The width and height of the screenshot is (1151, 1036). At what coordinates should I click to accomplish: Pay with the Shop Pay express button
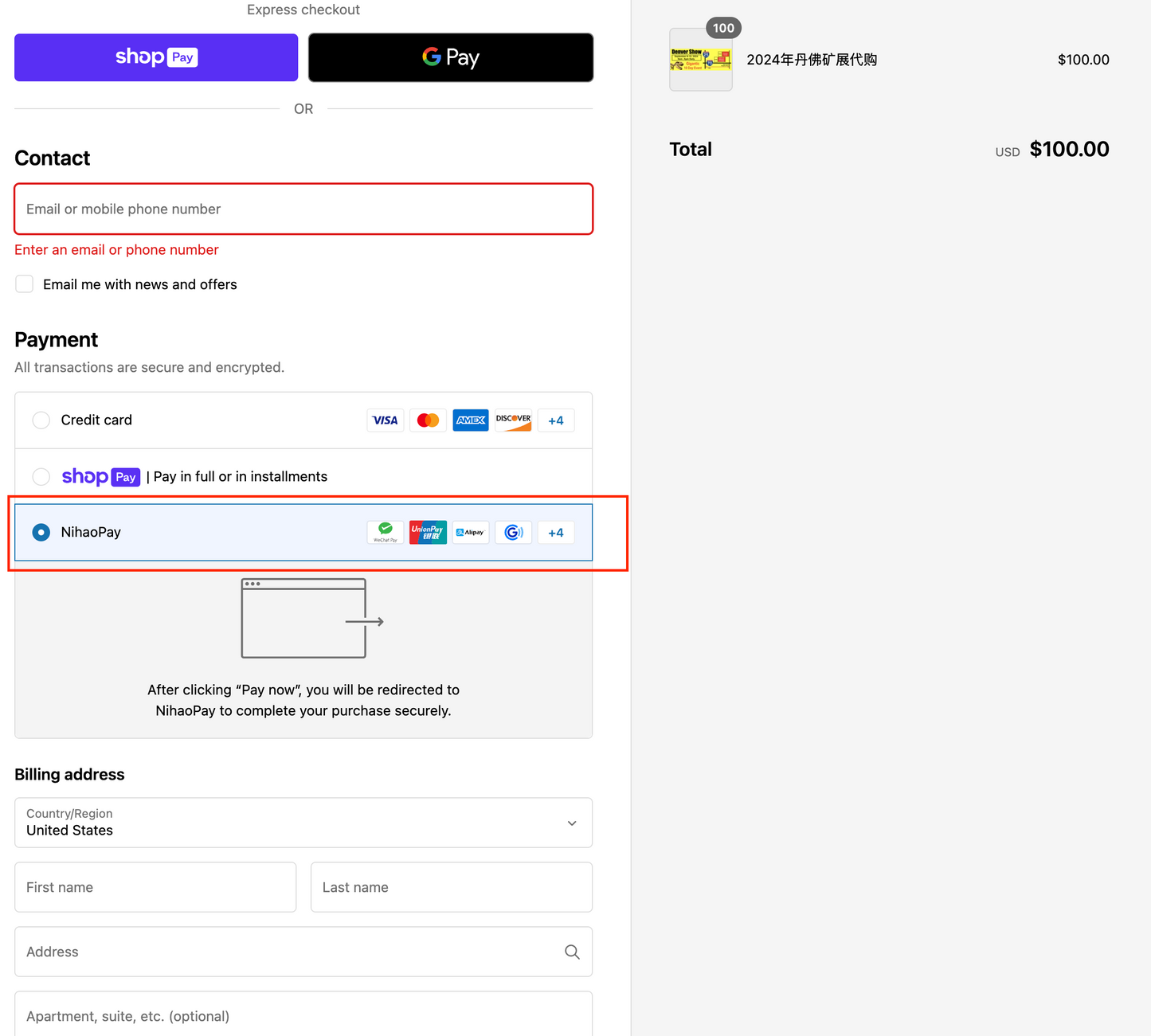click(156, 57)
